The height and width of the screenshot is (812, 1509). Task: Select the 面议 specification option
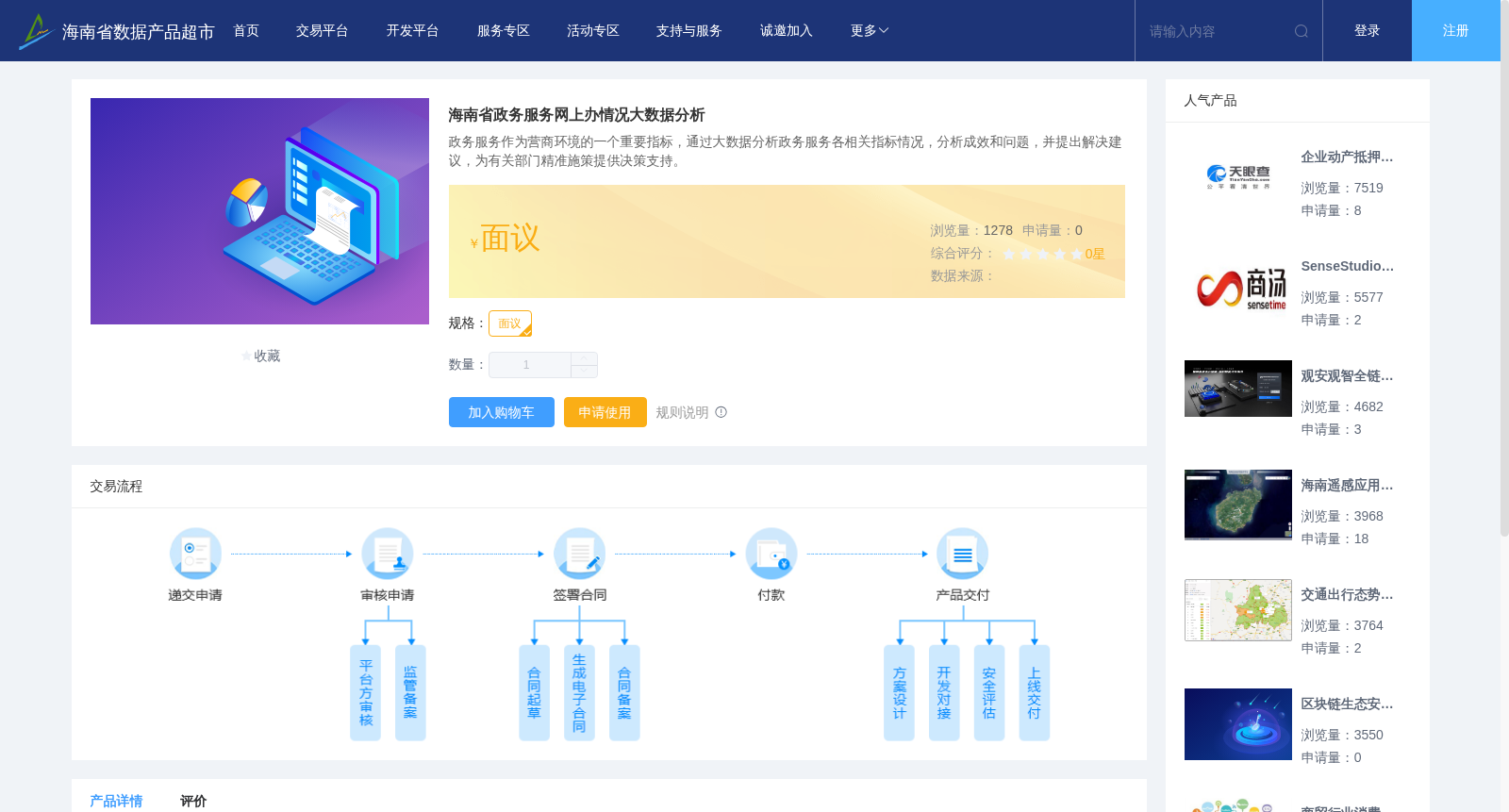510,323
